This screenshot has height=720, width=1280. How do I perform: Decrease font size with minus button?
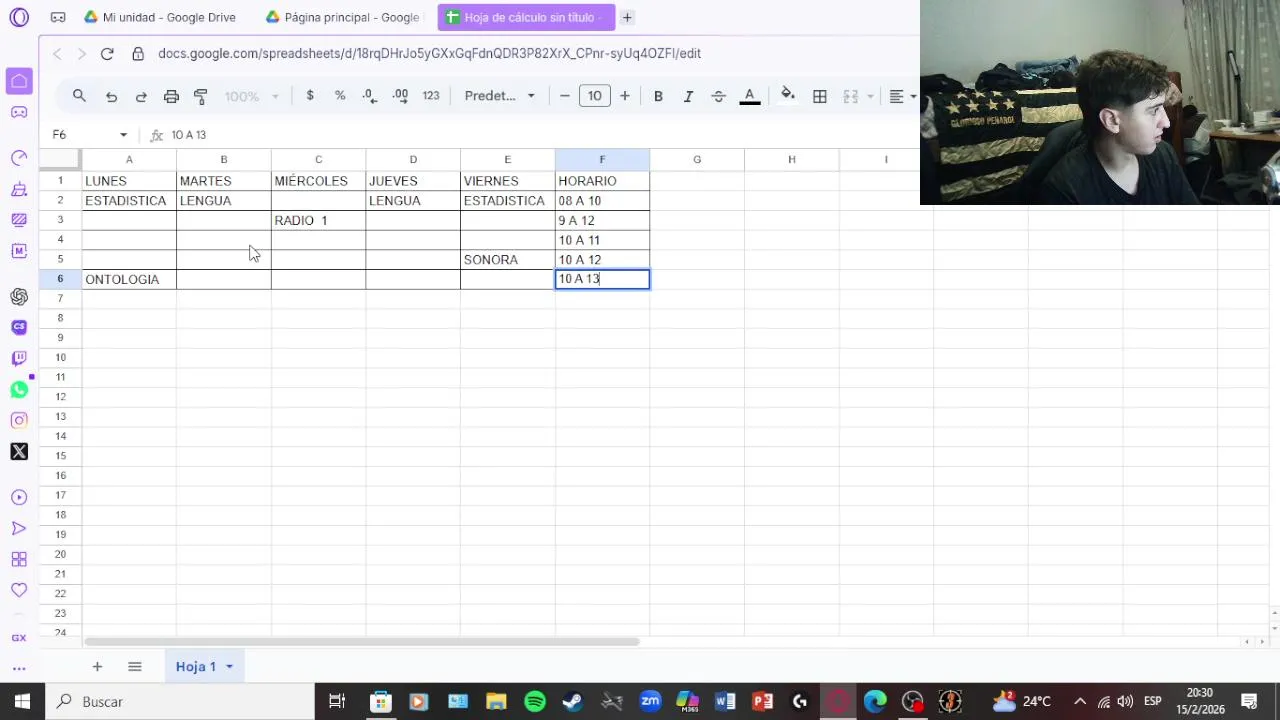coord(565,96)
